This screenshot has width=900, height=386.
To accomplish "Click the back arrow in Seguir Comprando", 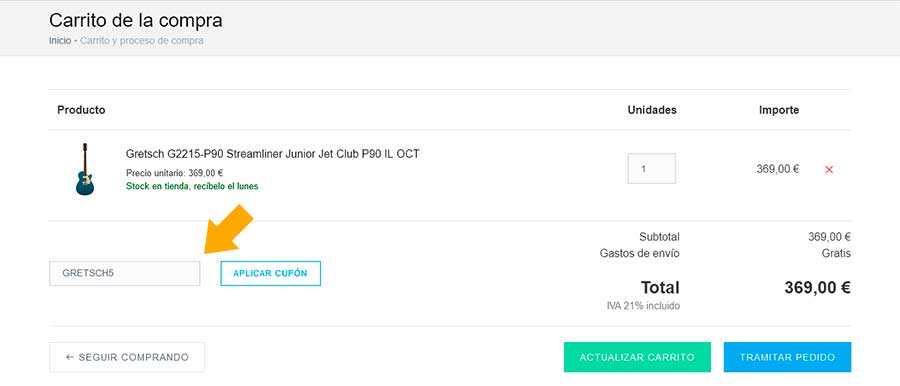I will click(x=69, y=357).
